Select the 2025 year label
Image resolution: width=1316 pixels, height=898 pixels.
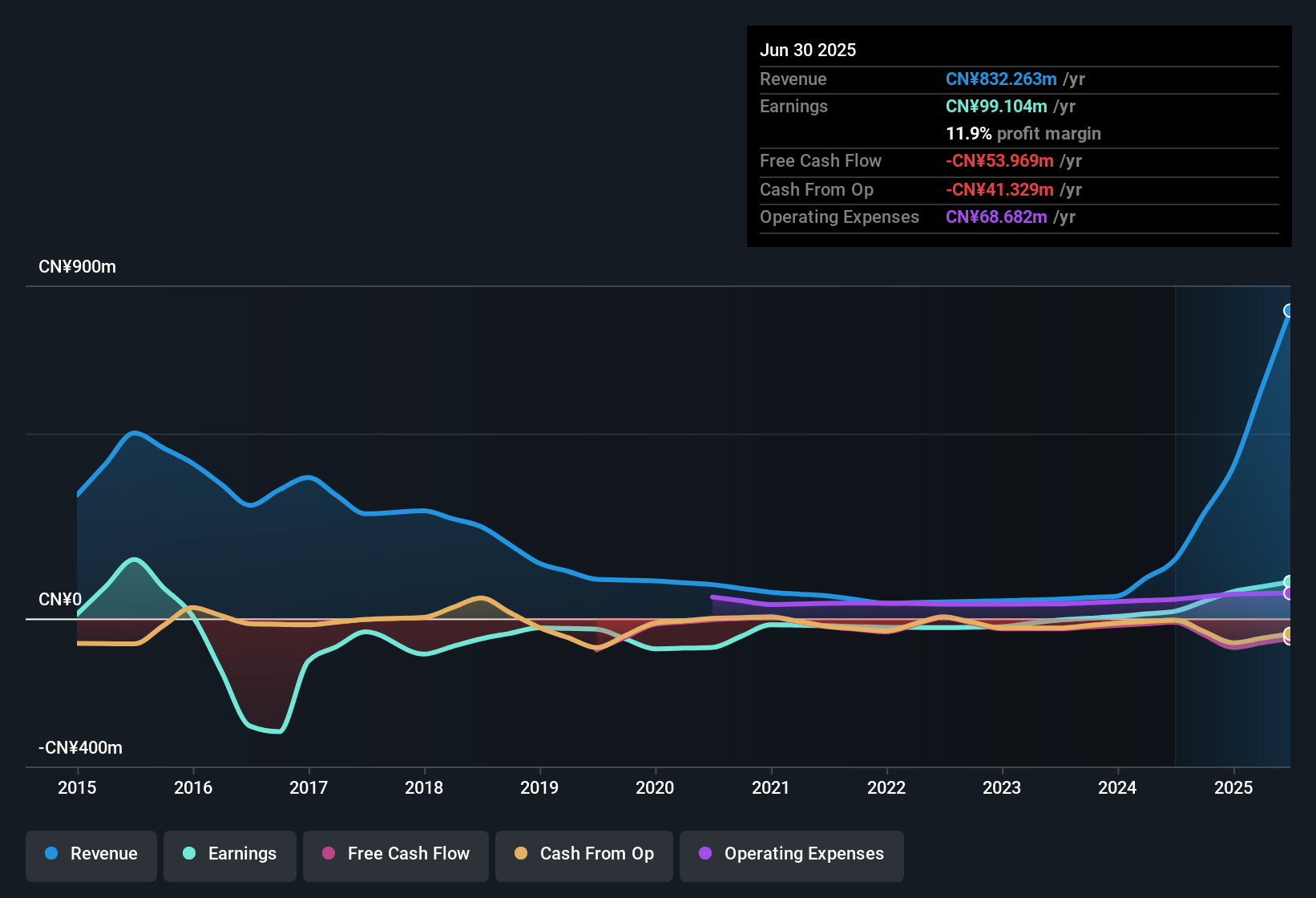(x=1233, y=788)
